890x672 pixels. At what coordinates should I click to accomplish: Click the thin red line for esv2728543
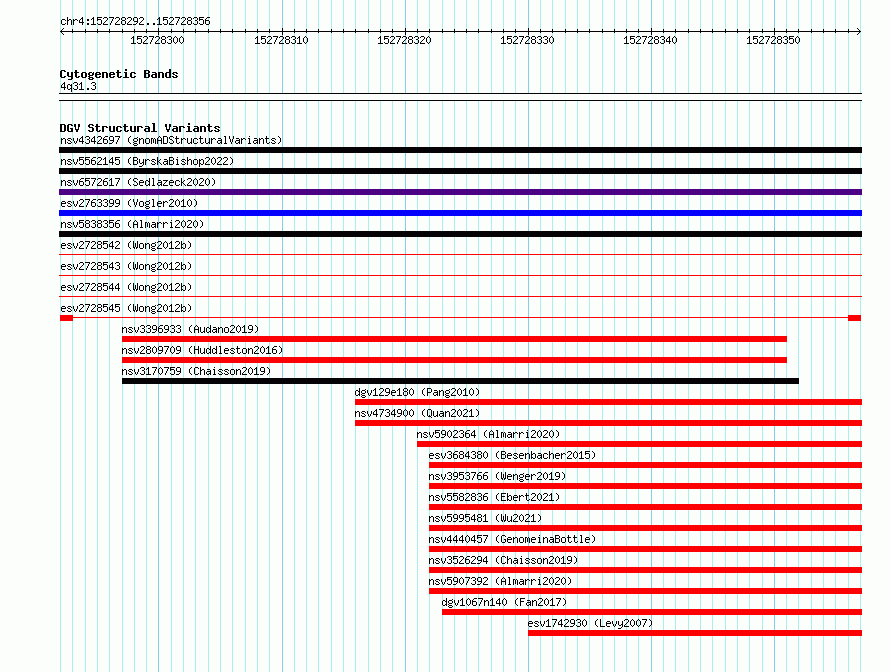point(460,276)
